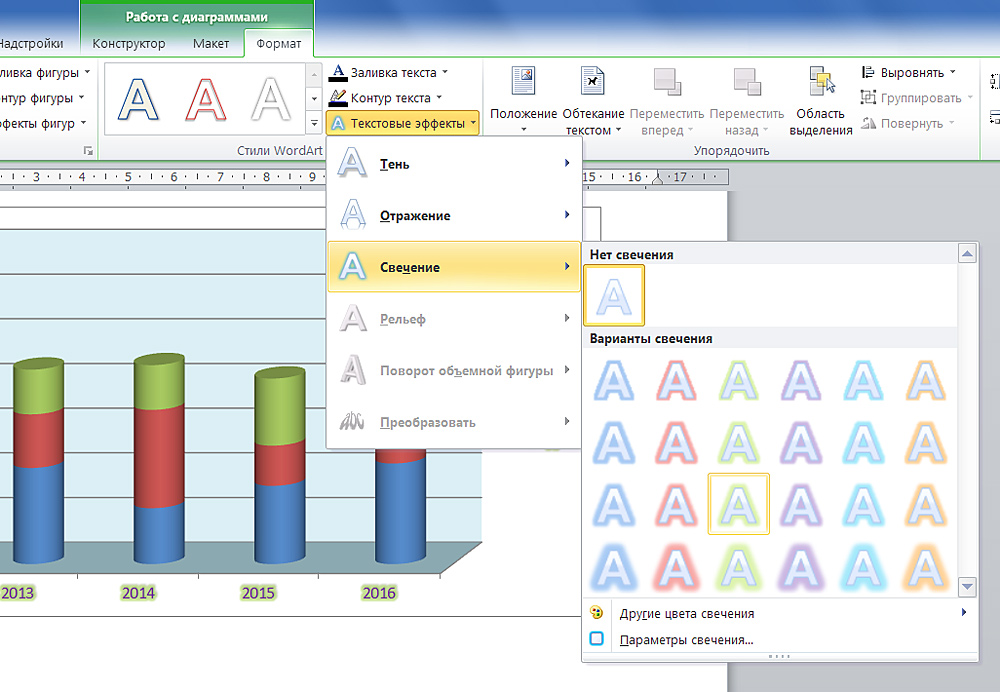Open Область выделения selection pane
Image resolution: width=1000 pixels, height=692 pixels.
click(x=821, y=82)
